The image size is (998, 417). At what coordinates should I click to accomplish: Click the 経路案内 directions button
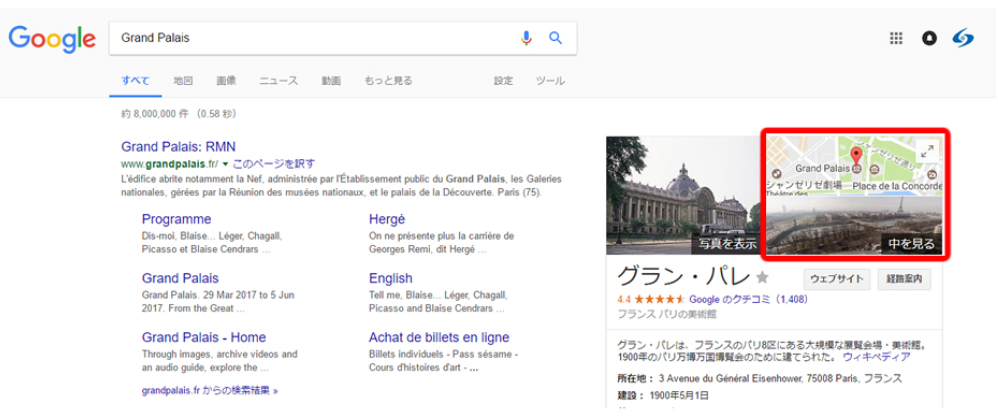904,278
